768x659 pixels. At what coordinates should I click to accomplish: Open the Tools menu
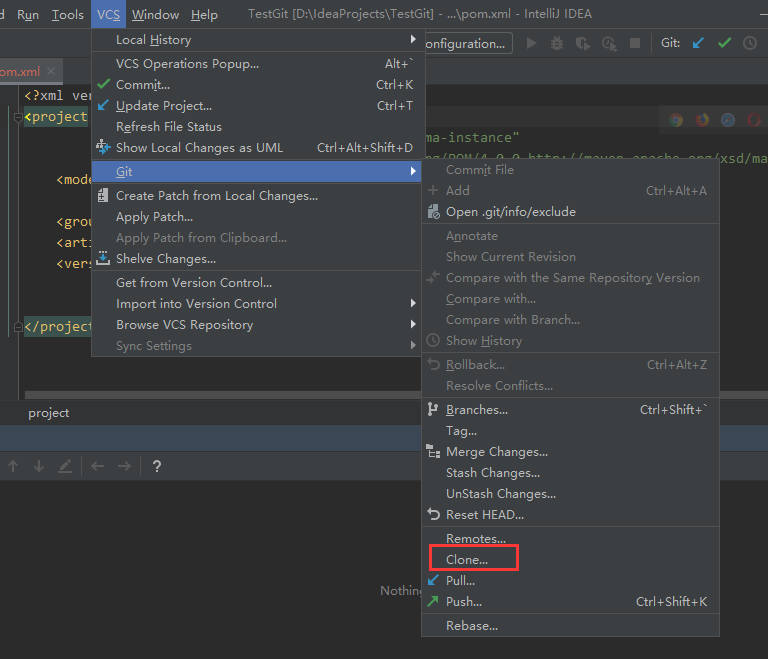coord(68,15)
